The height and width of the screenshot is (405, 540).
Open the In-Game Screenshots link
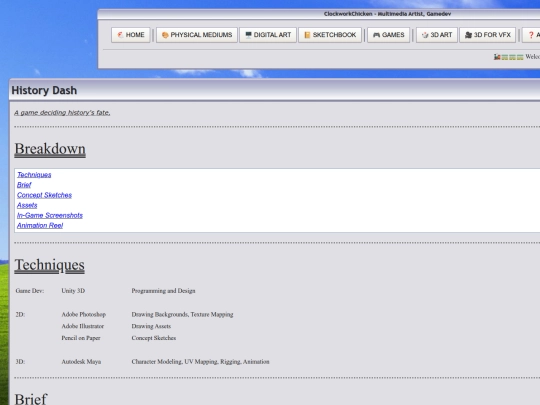50,215
